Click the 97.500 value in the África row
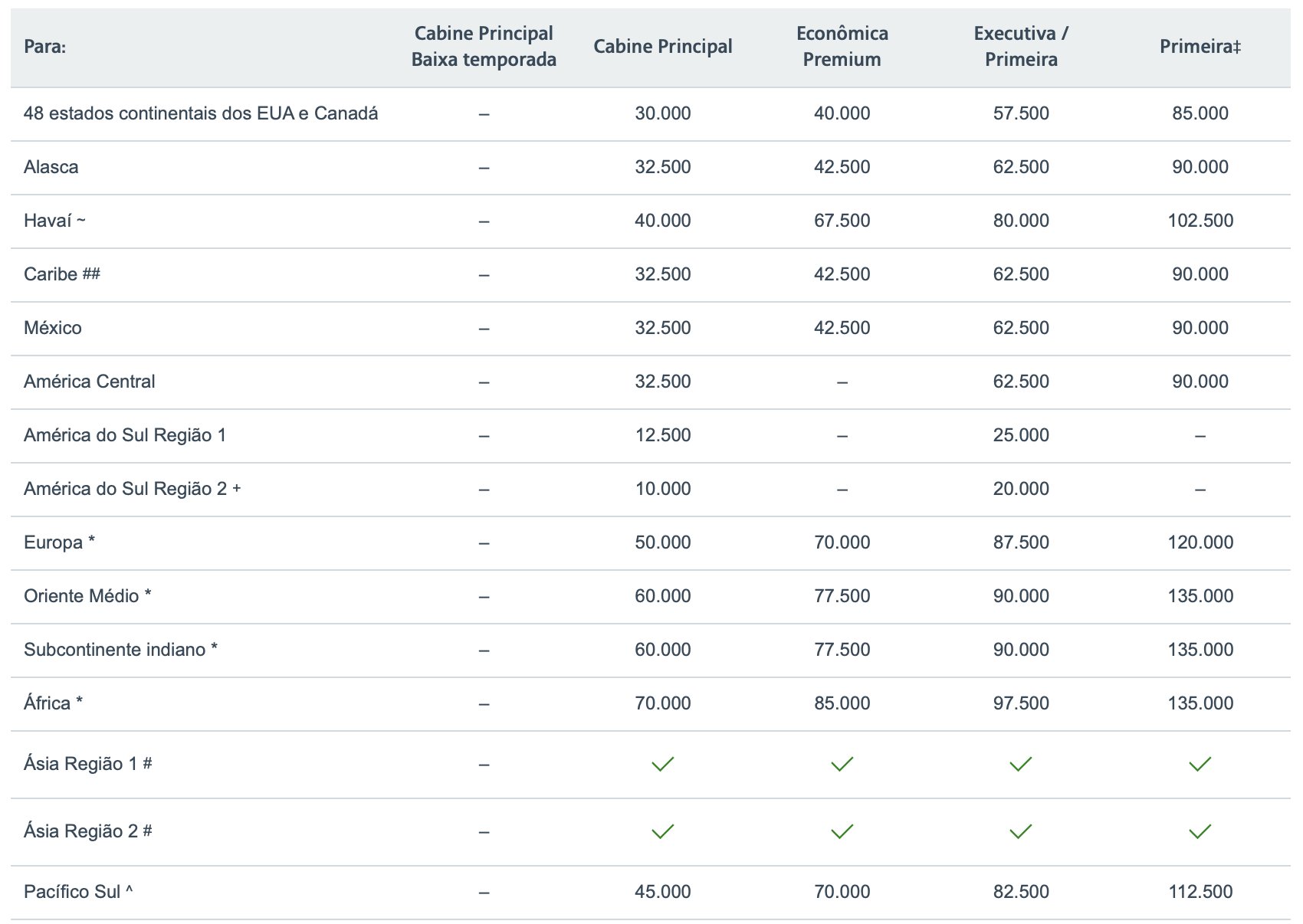The height and width of the screenshot is (924, 1303). [1021, 703]
